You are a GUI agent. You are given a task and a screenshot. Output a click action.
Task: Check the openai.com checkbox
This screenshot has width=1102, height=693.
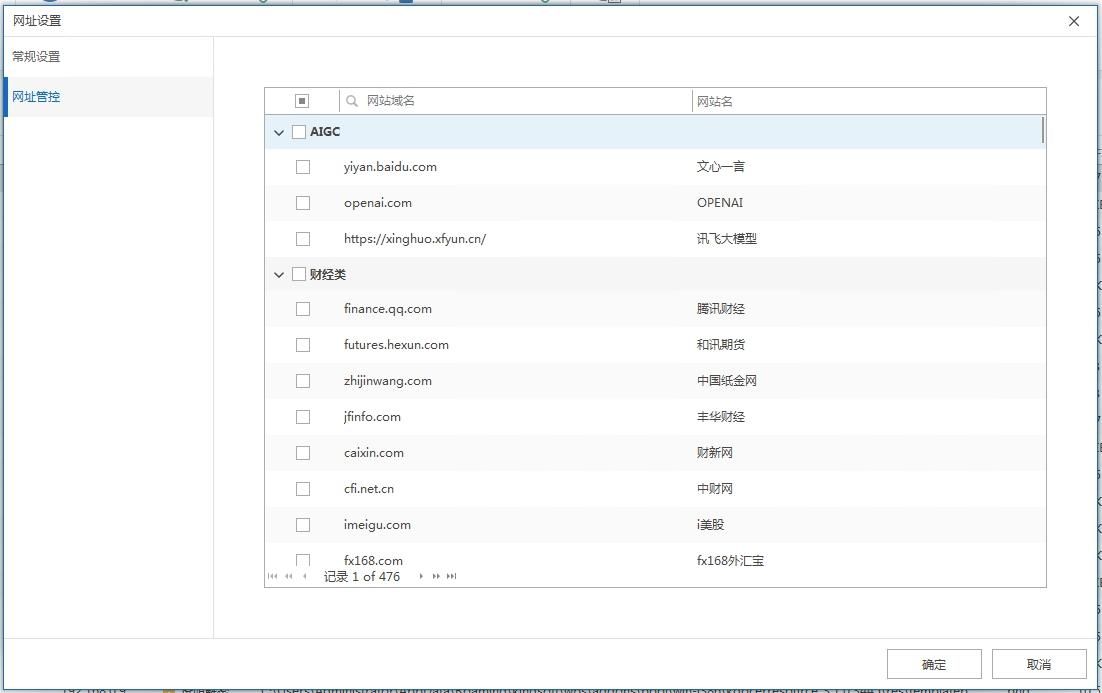[x=303, y=203]
